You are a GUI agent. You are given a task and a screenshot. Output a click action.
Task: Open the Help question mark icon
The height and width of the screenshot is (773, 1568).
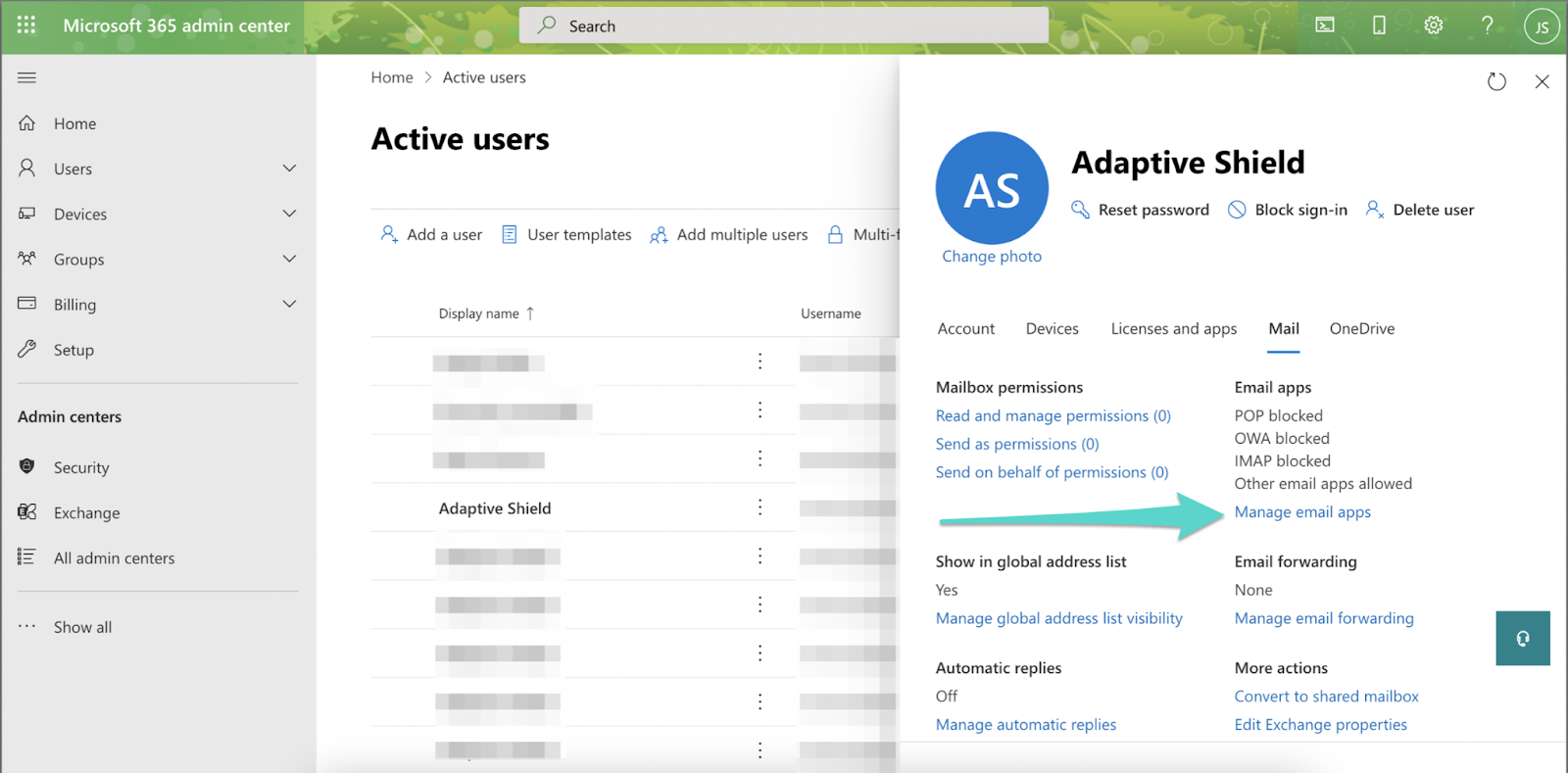pyautogui.click(x=1488, y=25)
